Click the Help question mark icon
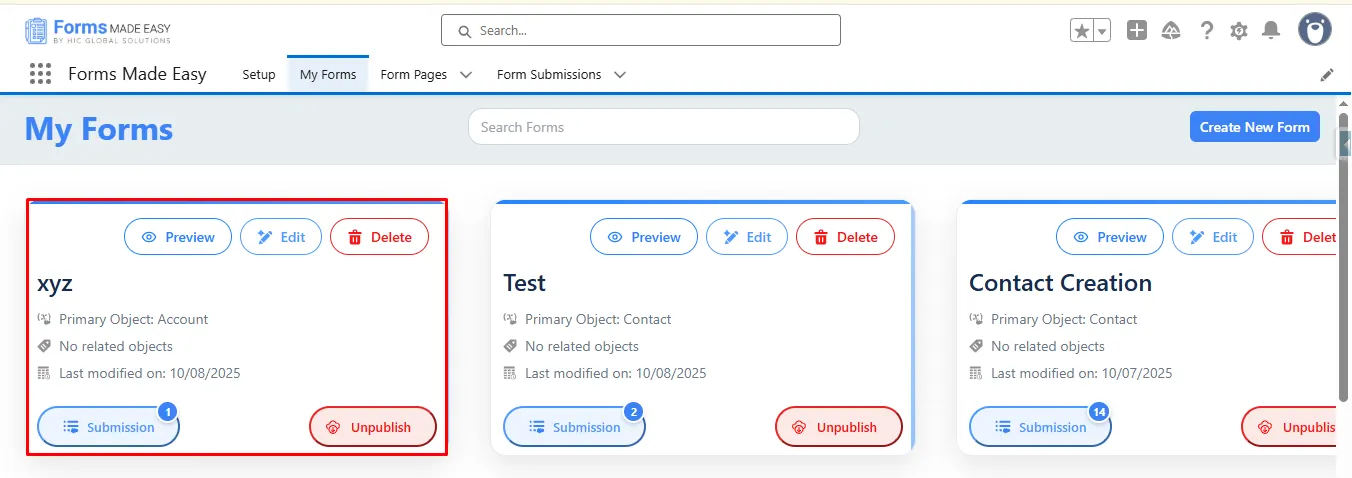 click(1207, 31)
